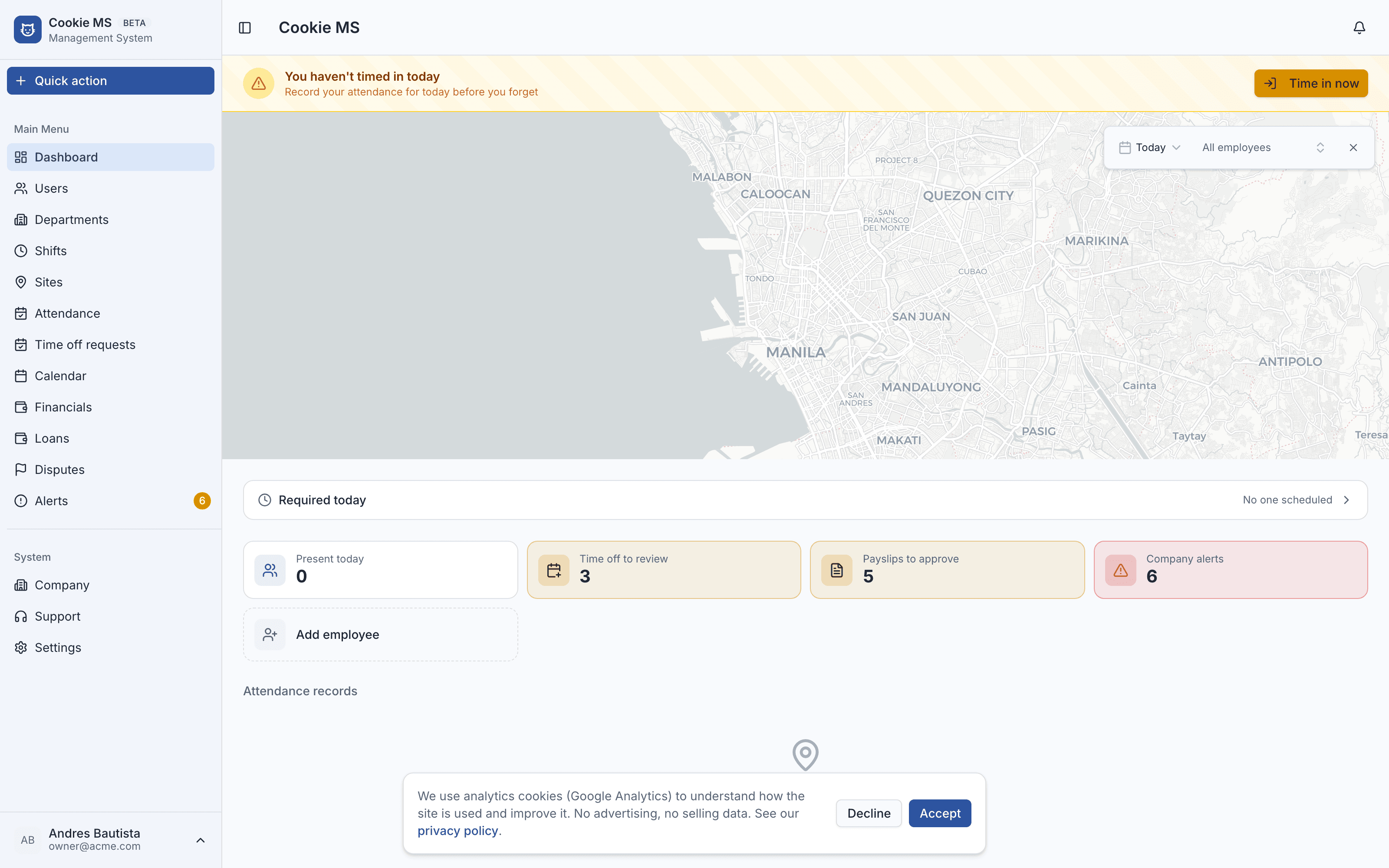Image resolution: width=1389 pixels, height=868 pixels.
Task: Click the Sites map pin icon
Action: [21, 282]
